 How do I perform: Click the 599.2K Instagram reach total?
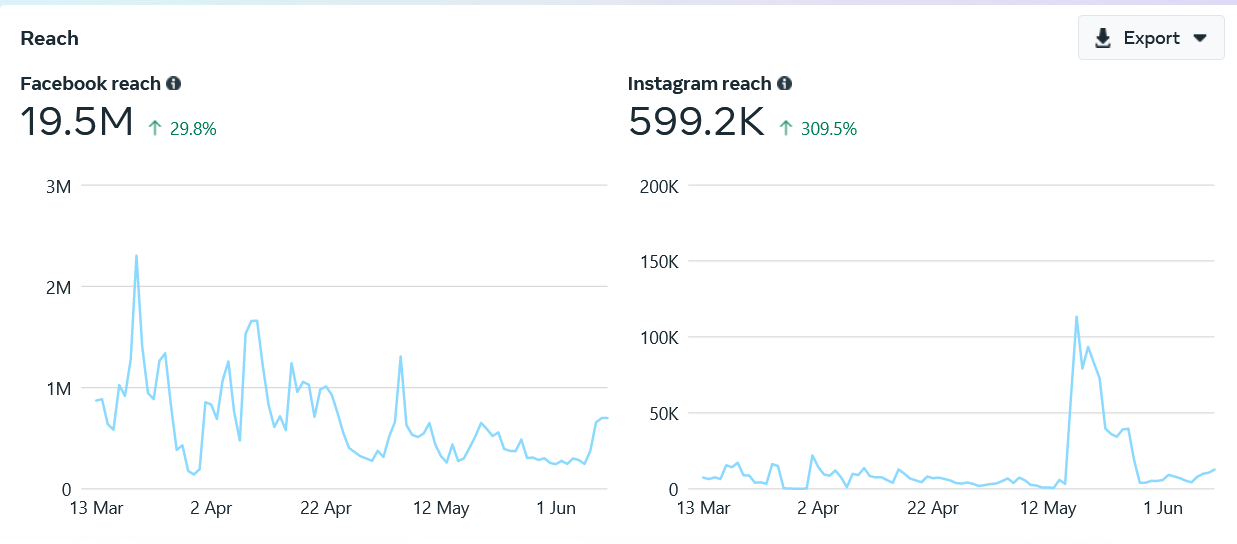tap(696, 122)
